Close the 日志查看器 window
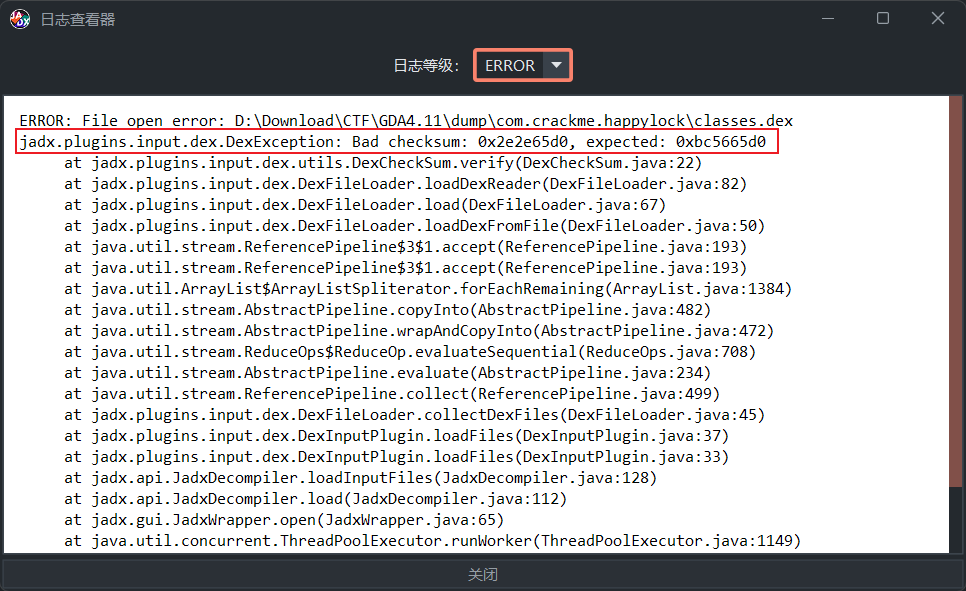 tap(938, 18)
